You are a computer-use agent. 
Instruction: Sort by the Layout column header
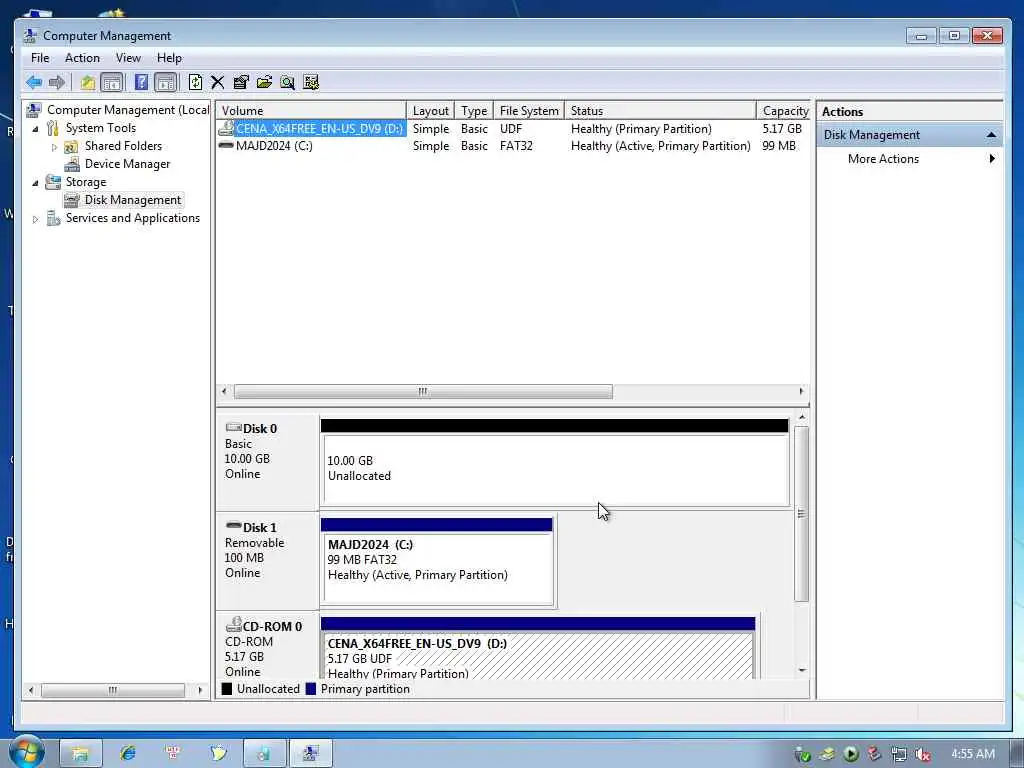click(430, 111)
